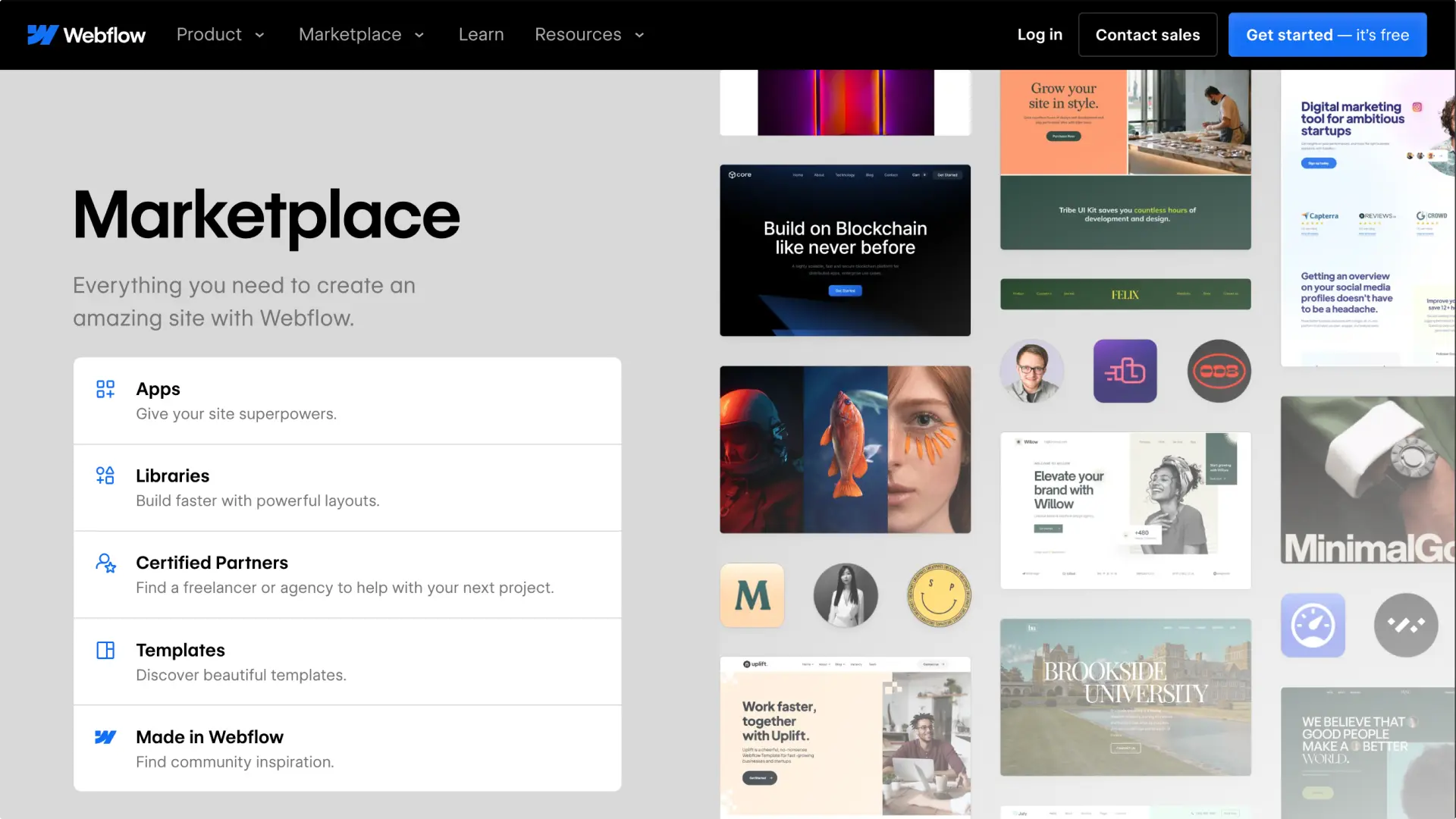The height and width of the screenshot is (819, 1456).
Task: Click the Libraries shapes icon
Action: point(105,475)
